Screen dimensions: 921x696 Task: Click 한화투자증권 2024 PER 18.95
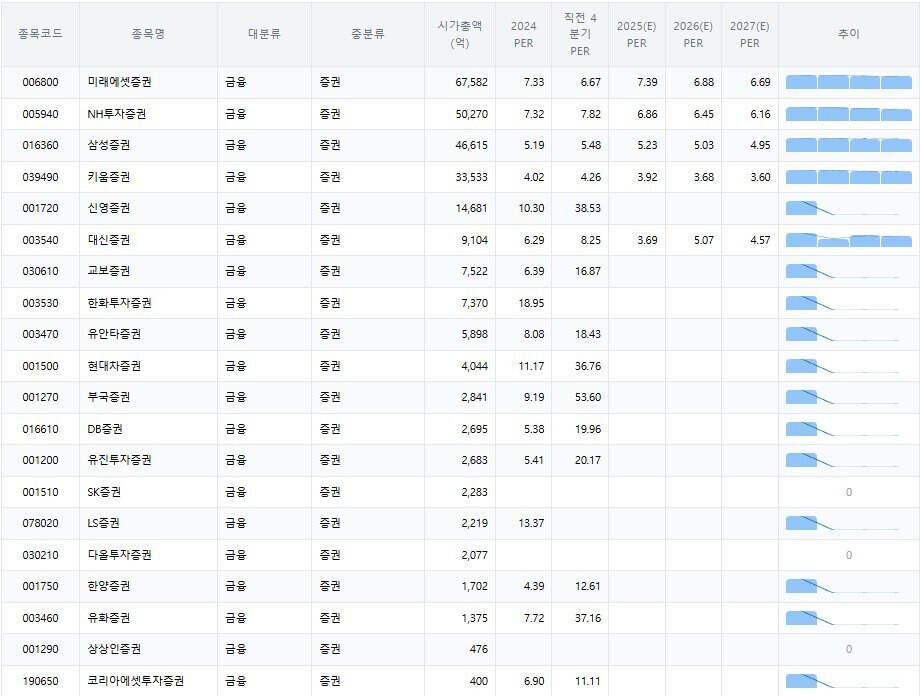[531, 303]
